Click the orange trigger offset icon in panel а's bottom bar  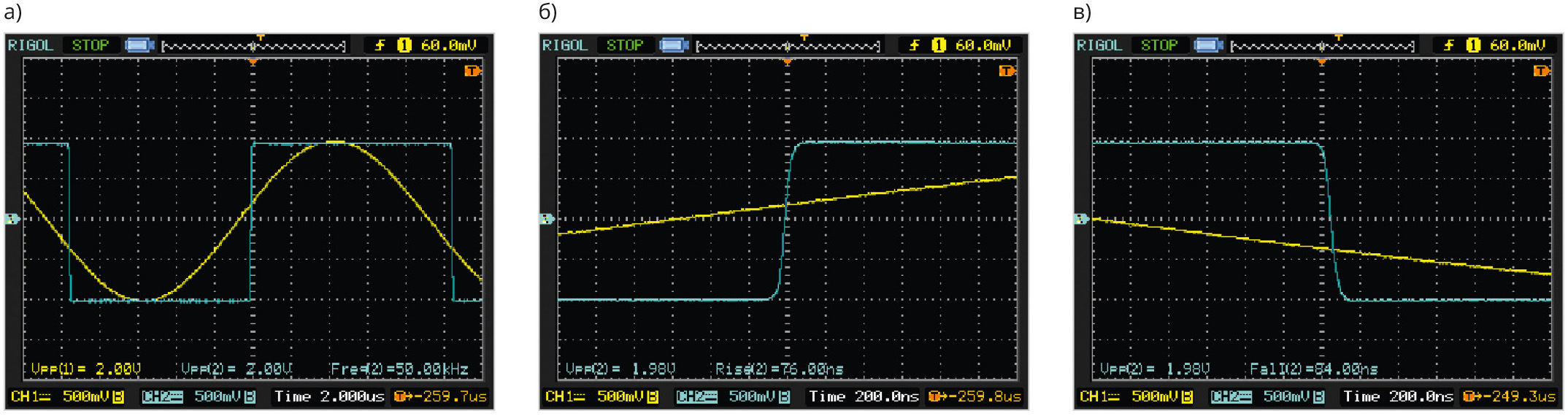tap(401, 396)
